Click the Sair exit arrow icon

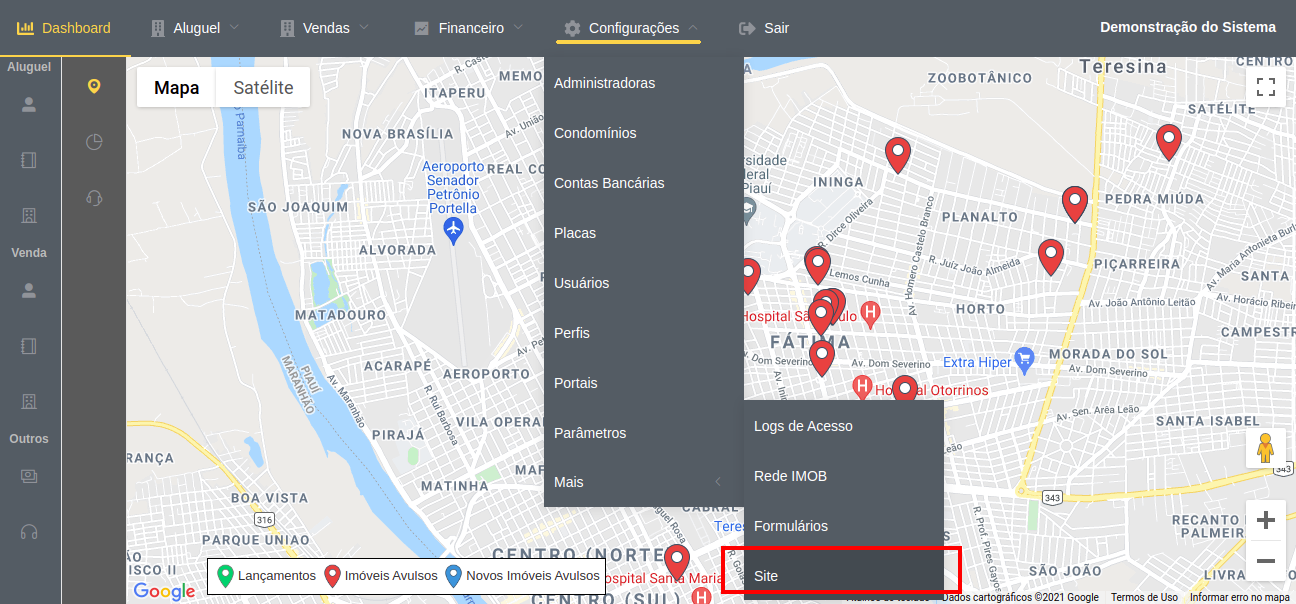tap(747, 28)
